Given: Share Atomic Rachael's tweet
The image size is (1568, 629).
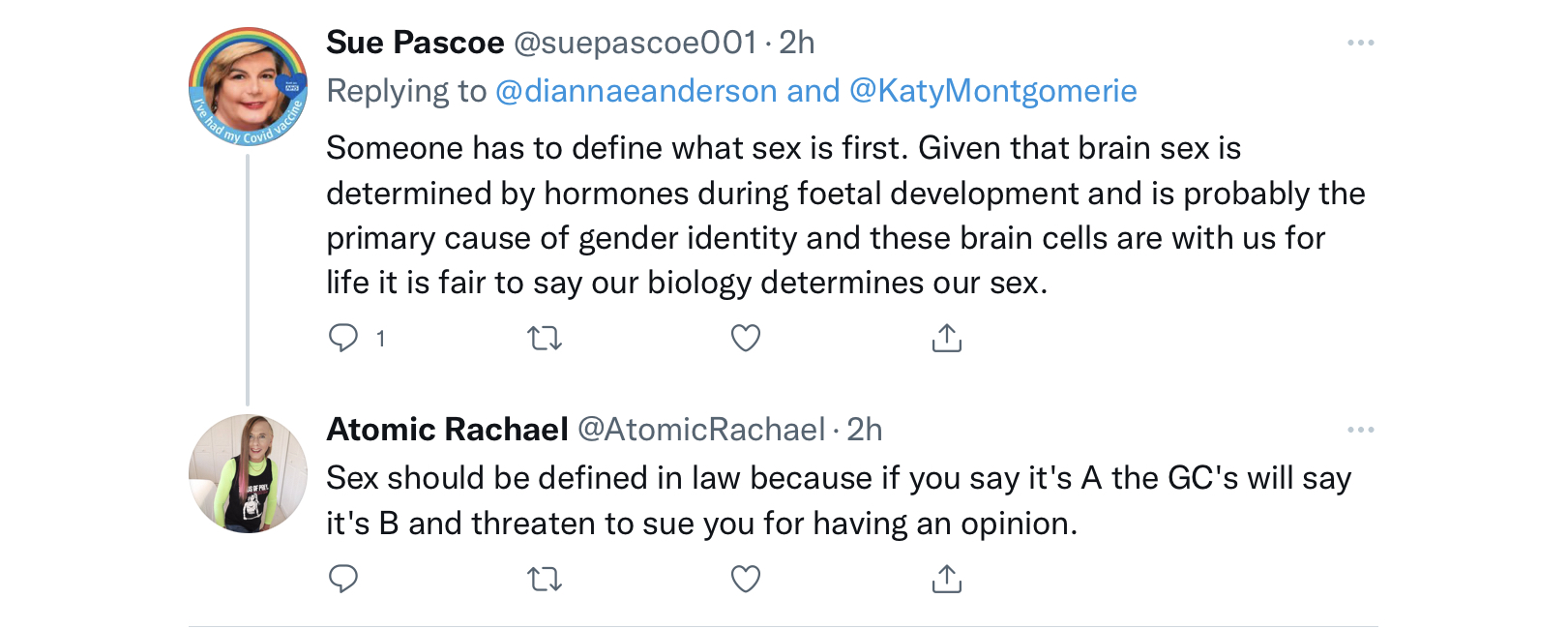Looking at the screenshot, I should click(x=946, y=579).
